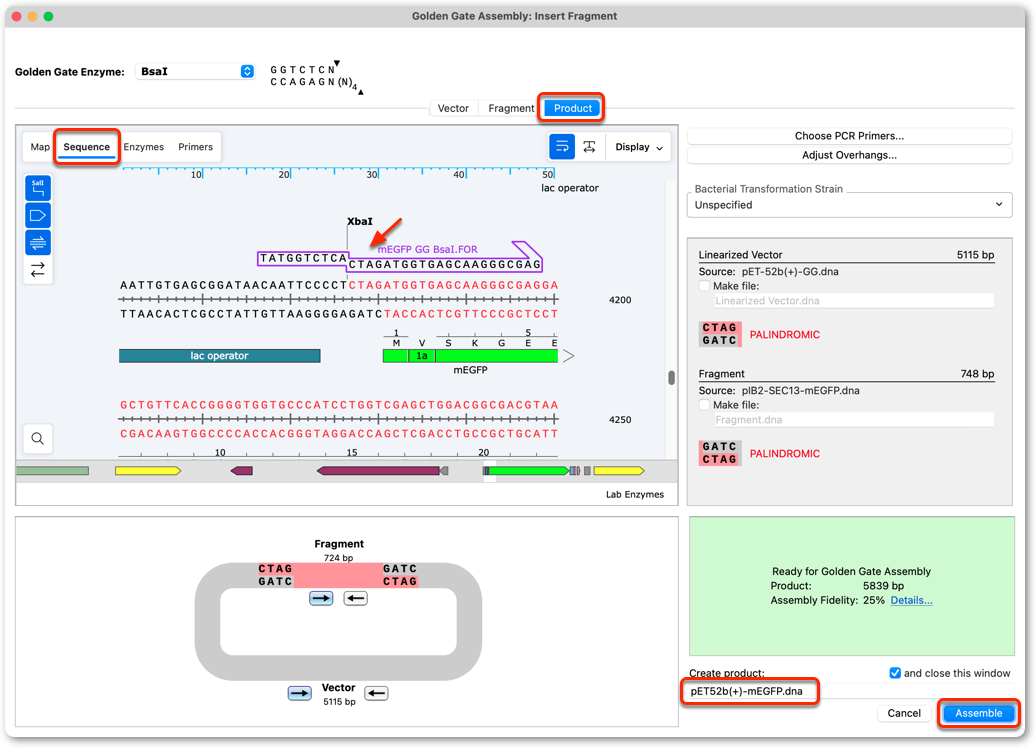Click the yellow arrow feature right of mEGFP

coord(619,470)
